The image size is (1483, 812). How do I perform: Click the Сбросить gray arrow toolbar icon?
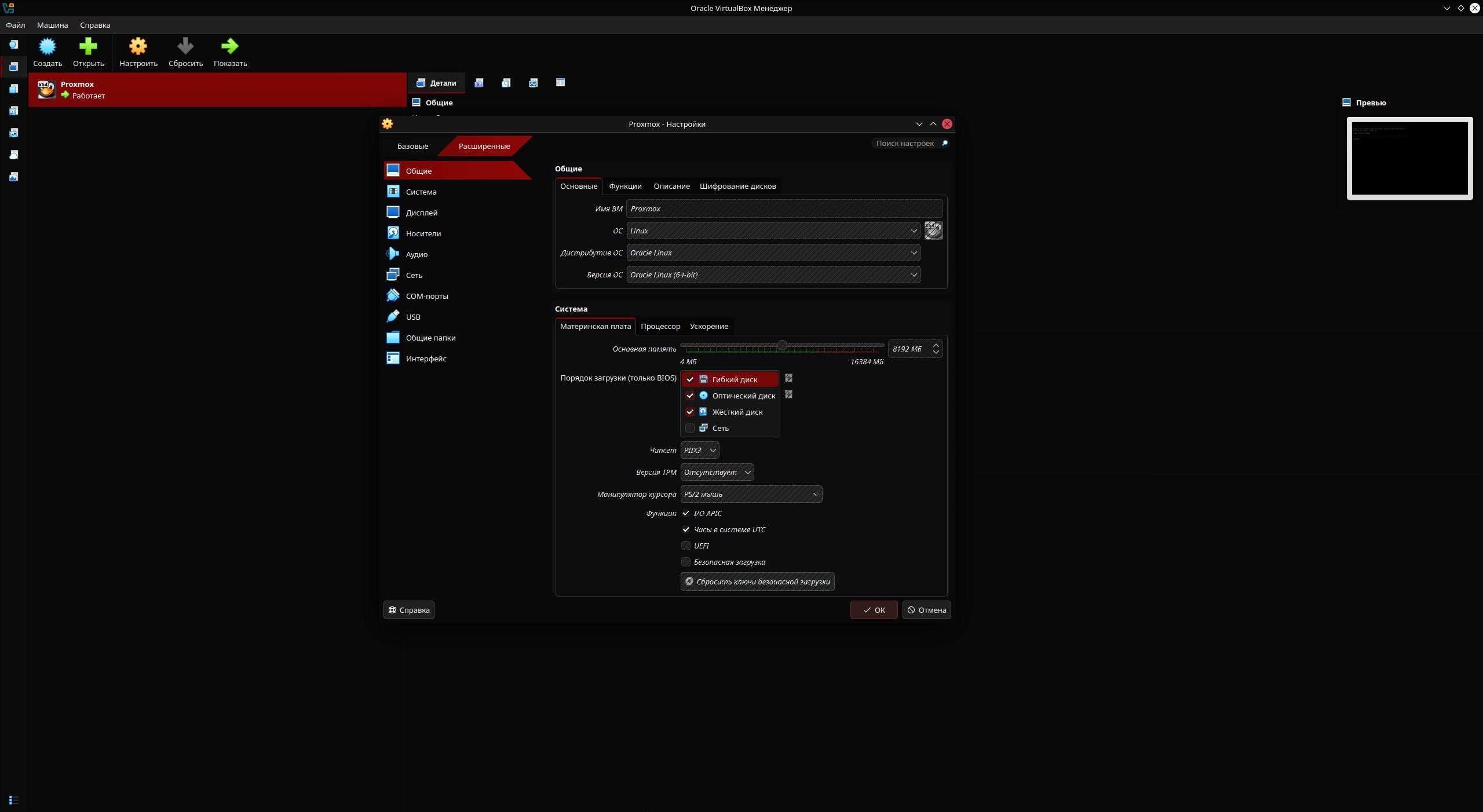click(185, 46)
